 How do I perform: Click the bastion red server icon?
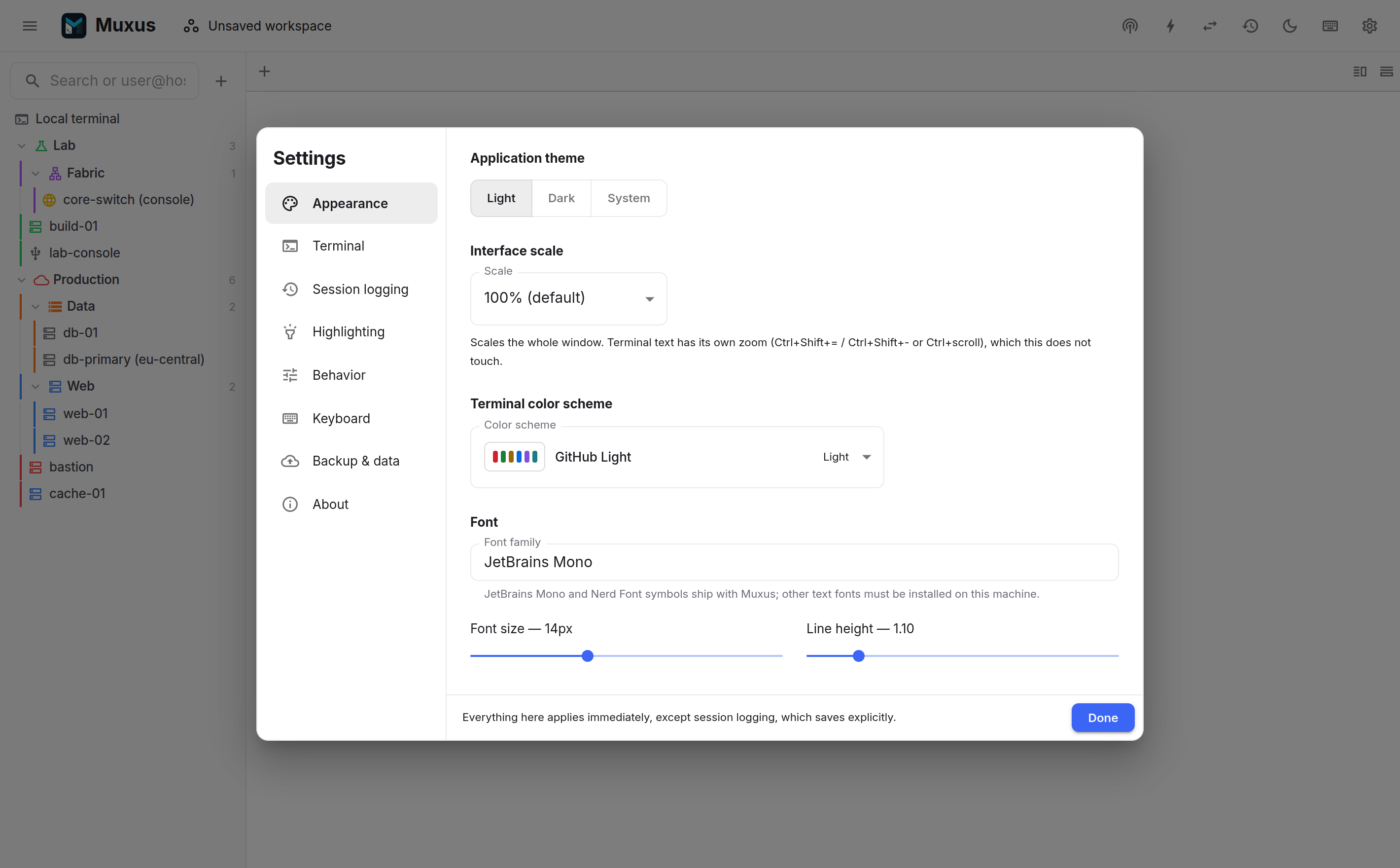(x=35, y=468)
